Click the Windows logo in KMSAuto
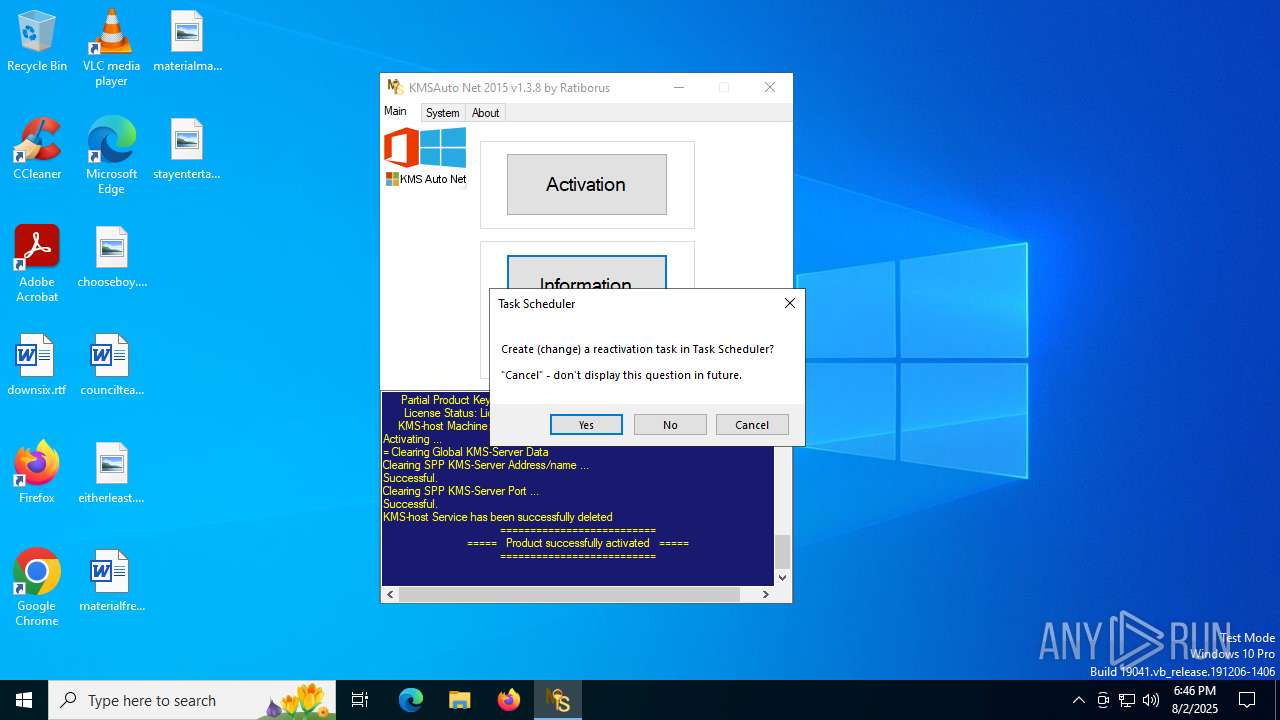Image resolution: width=1280 pixels, height=720 pixels. (443, 148)
